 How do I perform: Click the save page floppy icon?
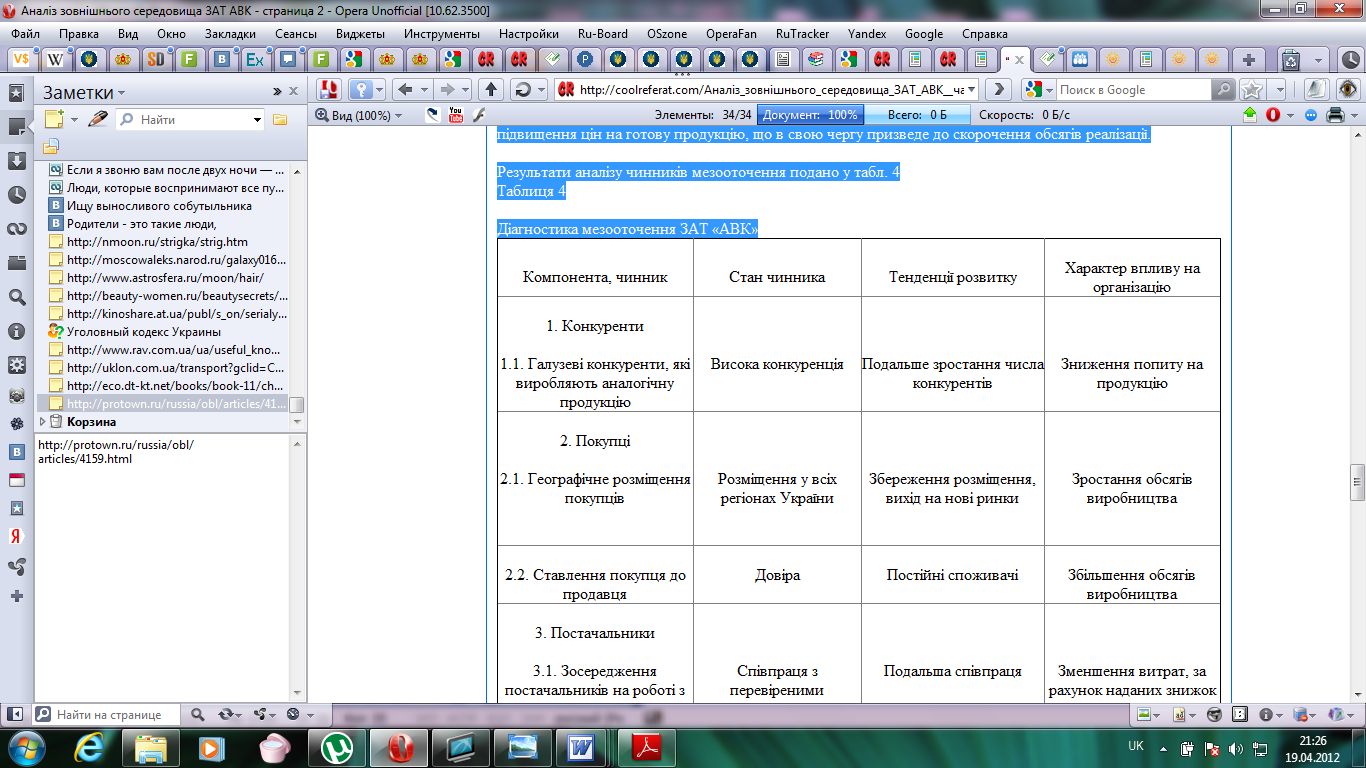click(x=329, y=89)
